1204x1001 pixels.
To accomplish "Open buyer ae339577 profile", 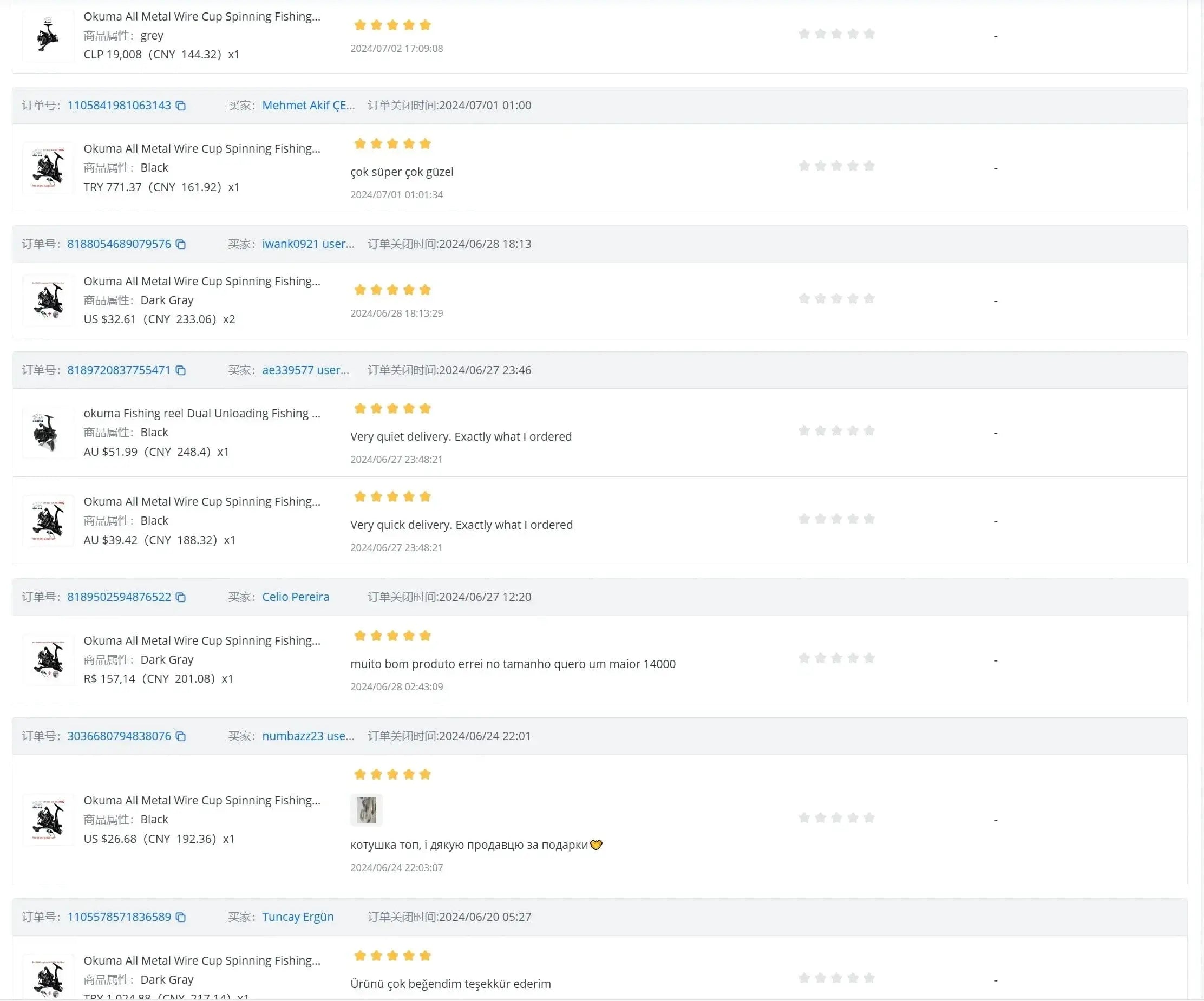I will click(x=305, y=370).
